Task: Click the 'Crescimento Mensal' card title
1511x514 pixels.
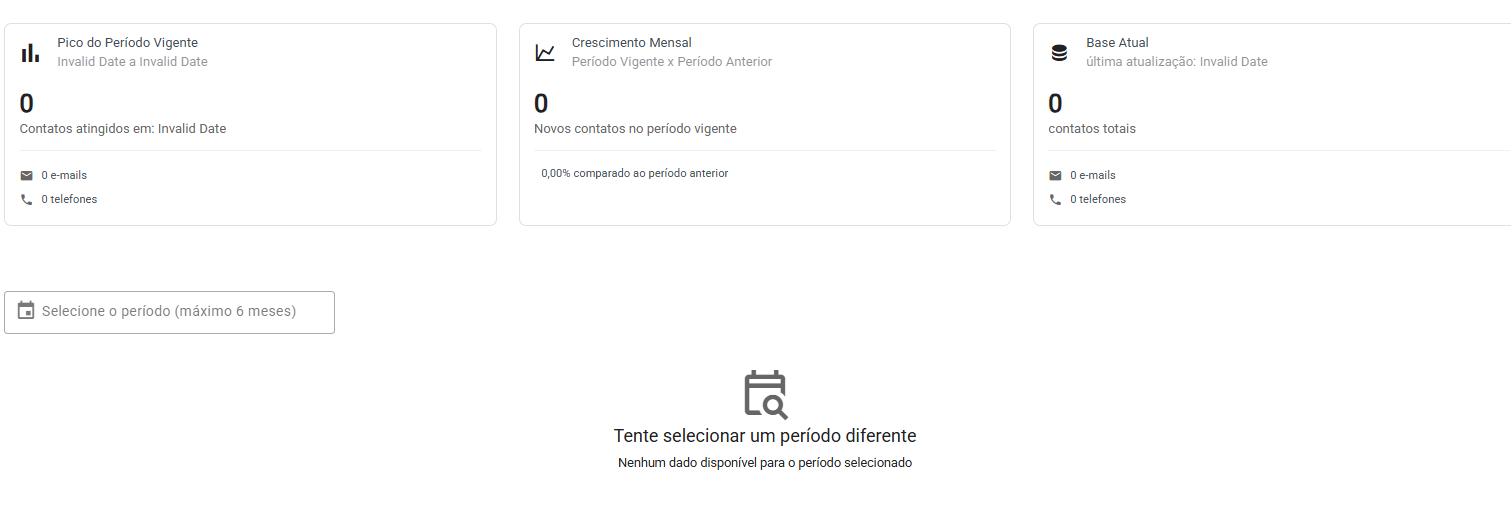Action: (x=631, y=43)
